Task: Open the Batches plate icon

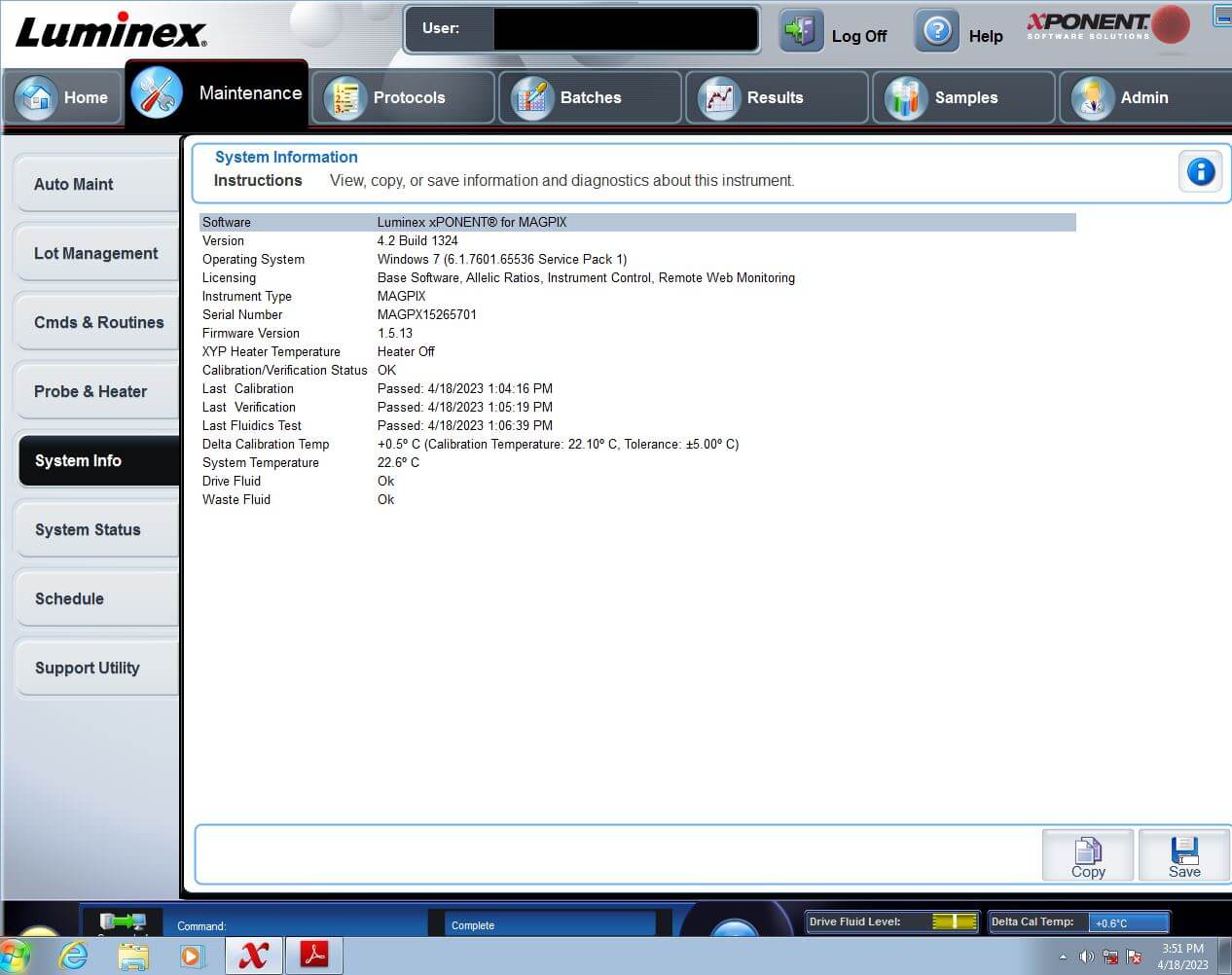Action: [531, 98]
